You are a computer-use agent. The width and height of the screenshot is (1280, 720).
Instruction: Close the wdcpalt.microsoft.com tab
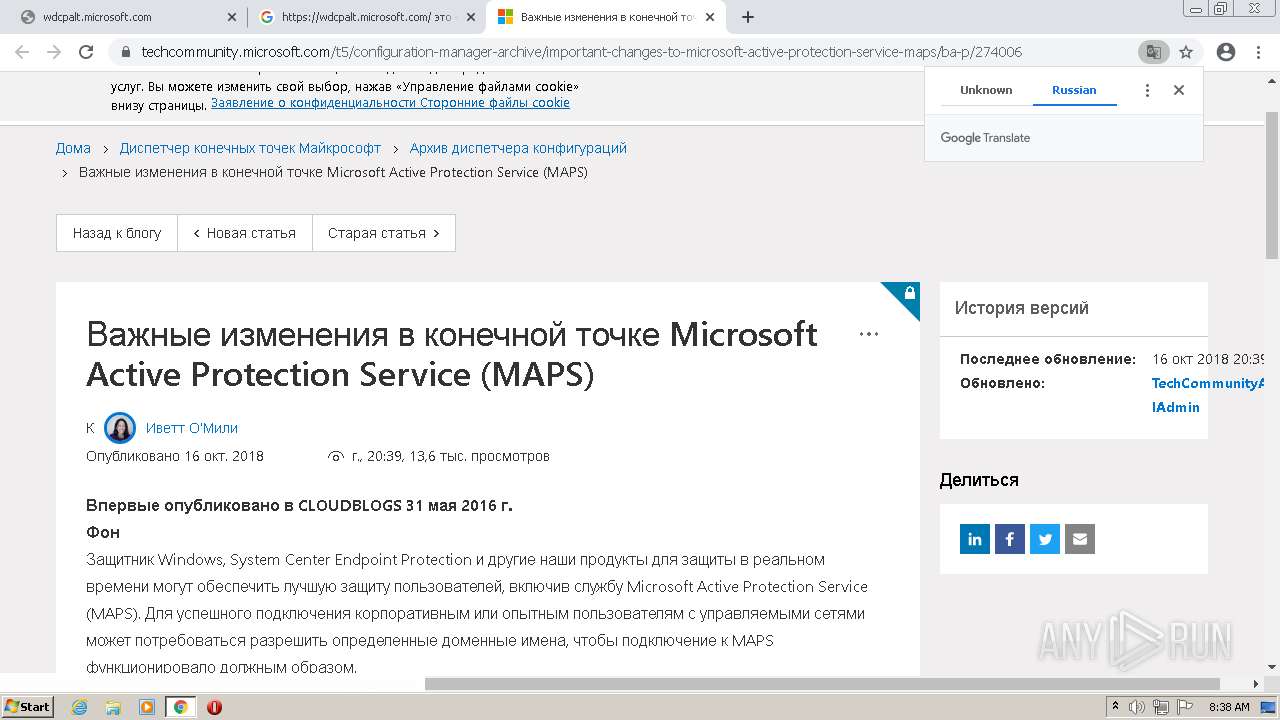232,17
